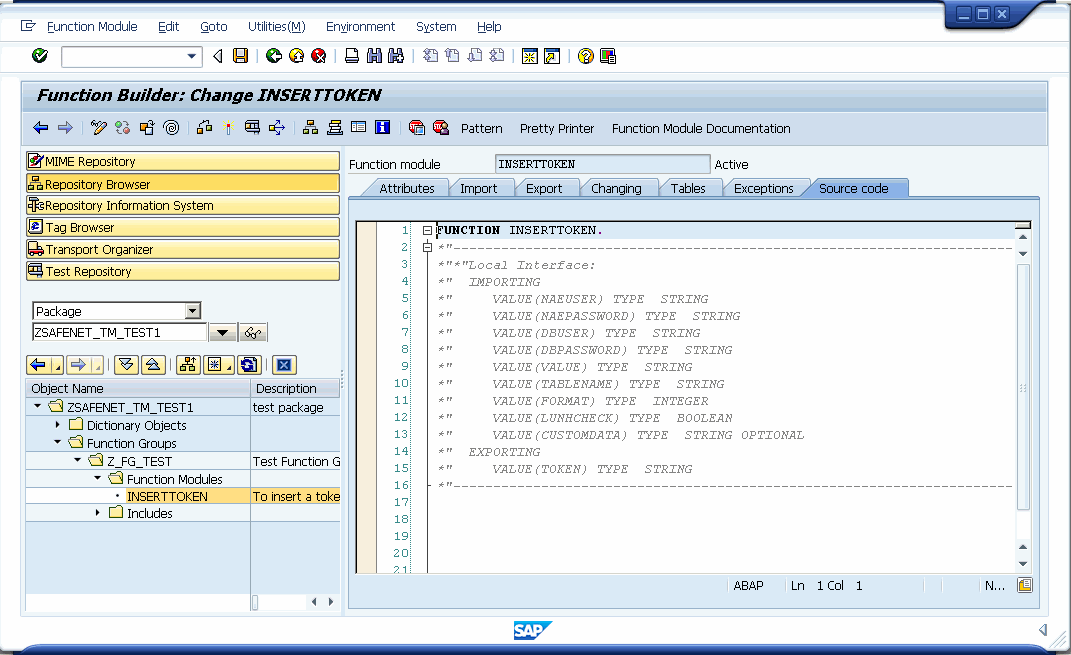Click the blue back arrow in application toolbar

[41, 128]
